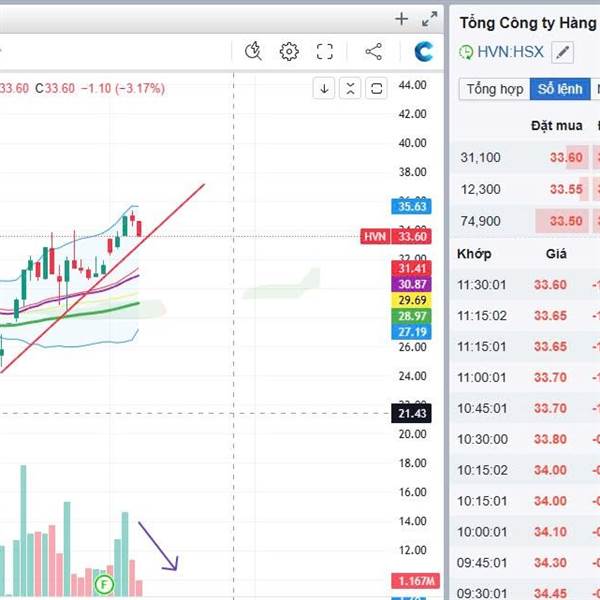Toggle fullscreen mode bracket icon
This screenshot has height=600, width=600.
[324, 51]
